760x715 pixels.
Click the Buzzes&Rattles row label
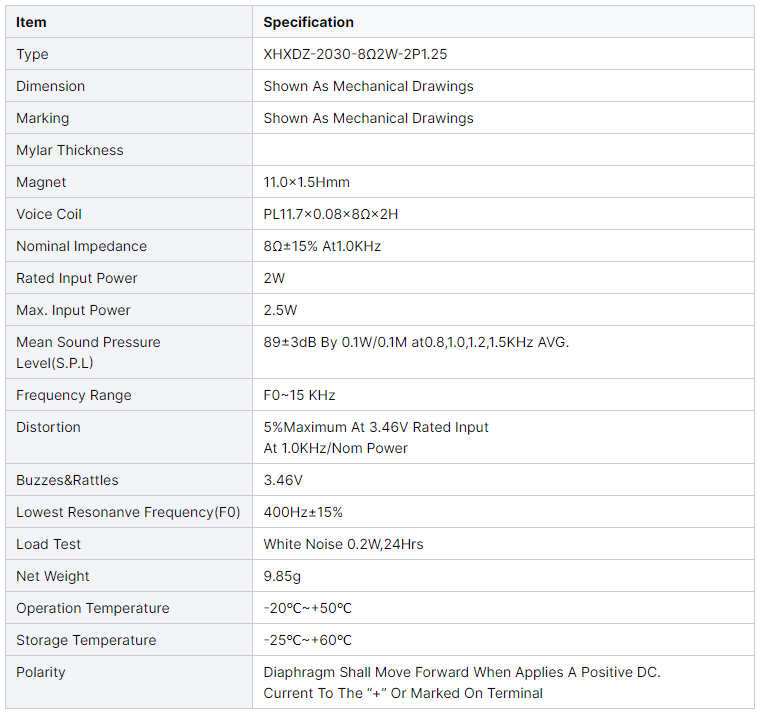[x=67, y=480]
